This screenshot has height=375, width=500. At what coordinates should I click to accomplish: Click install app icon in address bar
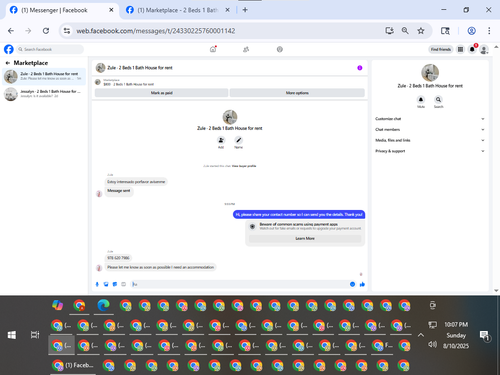389,31
